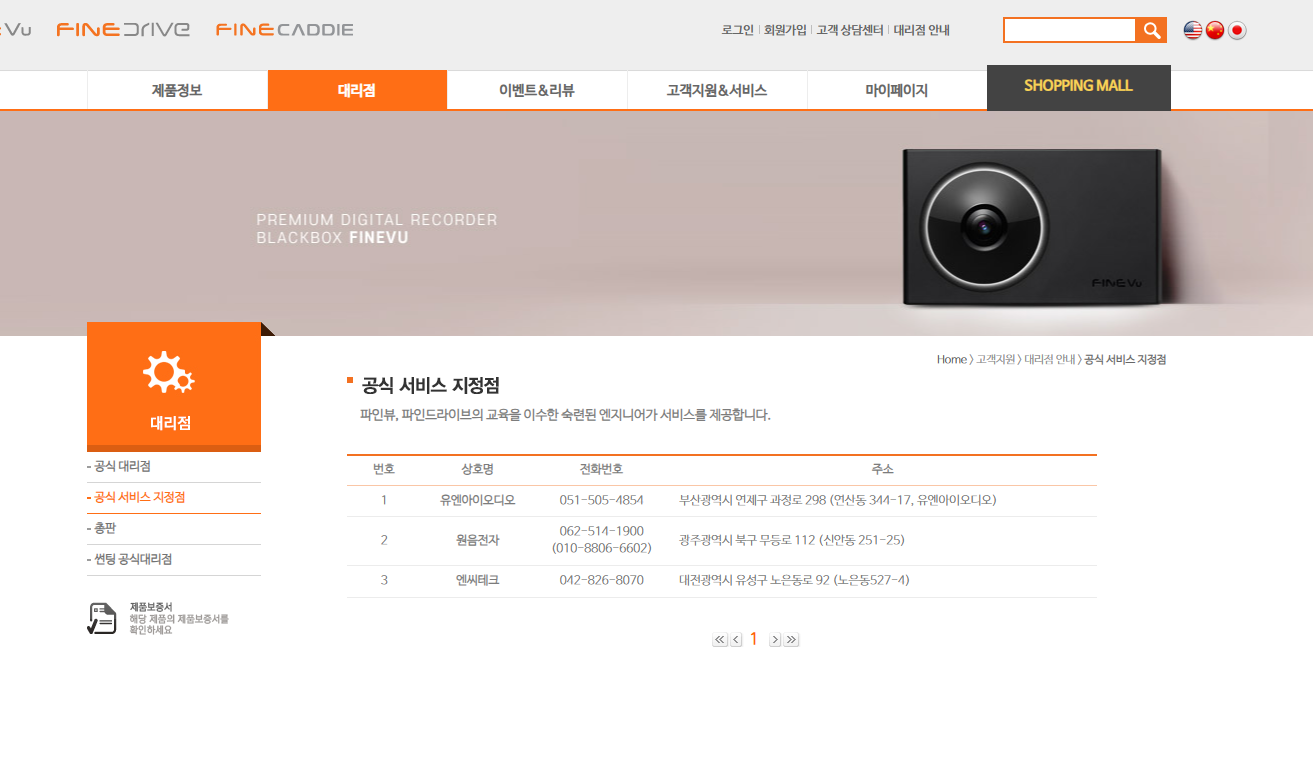Go to last page double-arrow icon
The height and width of the screenshot is (779, 1313).
(792, 640)
